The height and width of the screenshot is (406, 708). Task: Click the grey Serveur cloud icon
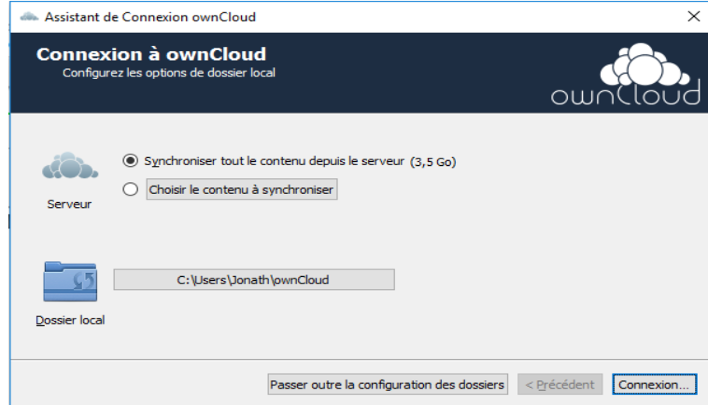point(70,166)
